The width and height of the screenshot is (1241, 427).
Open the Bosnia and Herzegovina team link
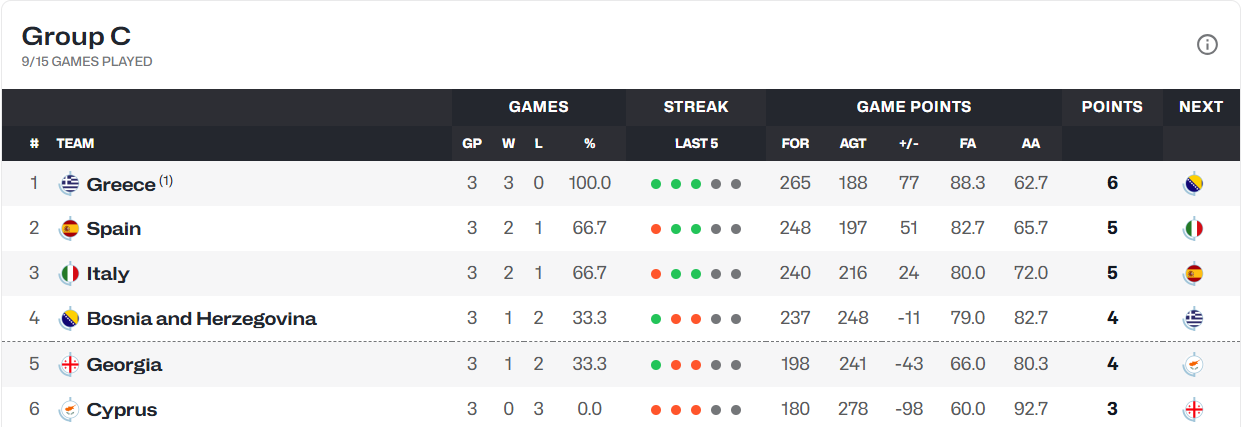click(x=202, y=319)
